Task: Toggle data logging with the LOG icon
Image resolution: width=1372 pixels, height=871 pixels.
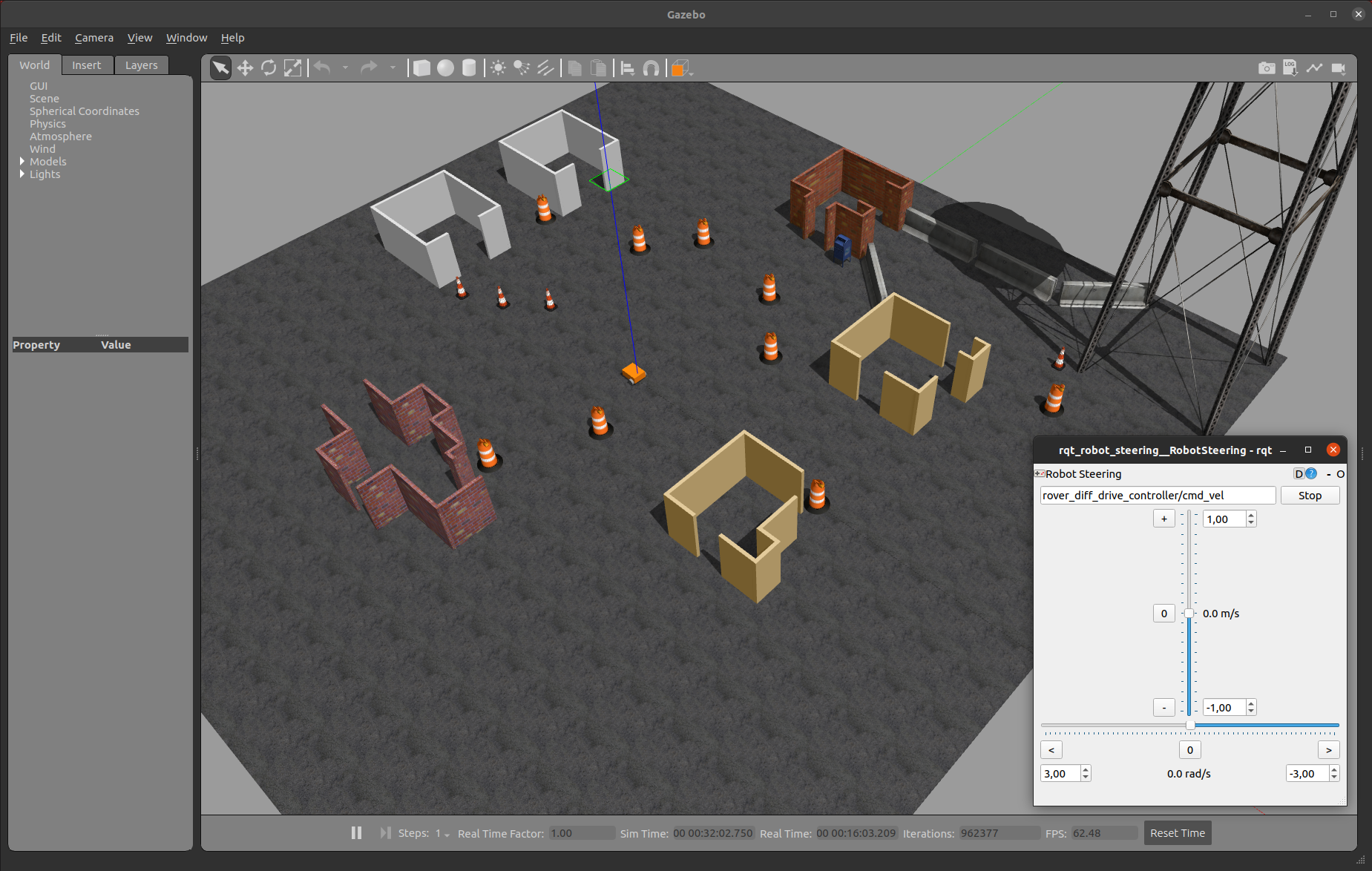Action: [1290, 68]
